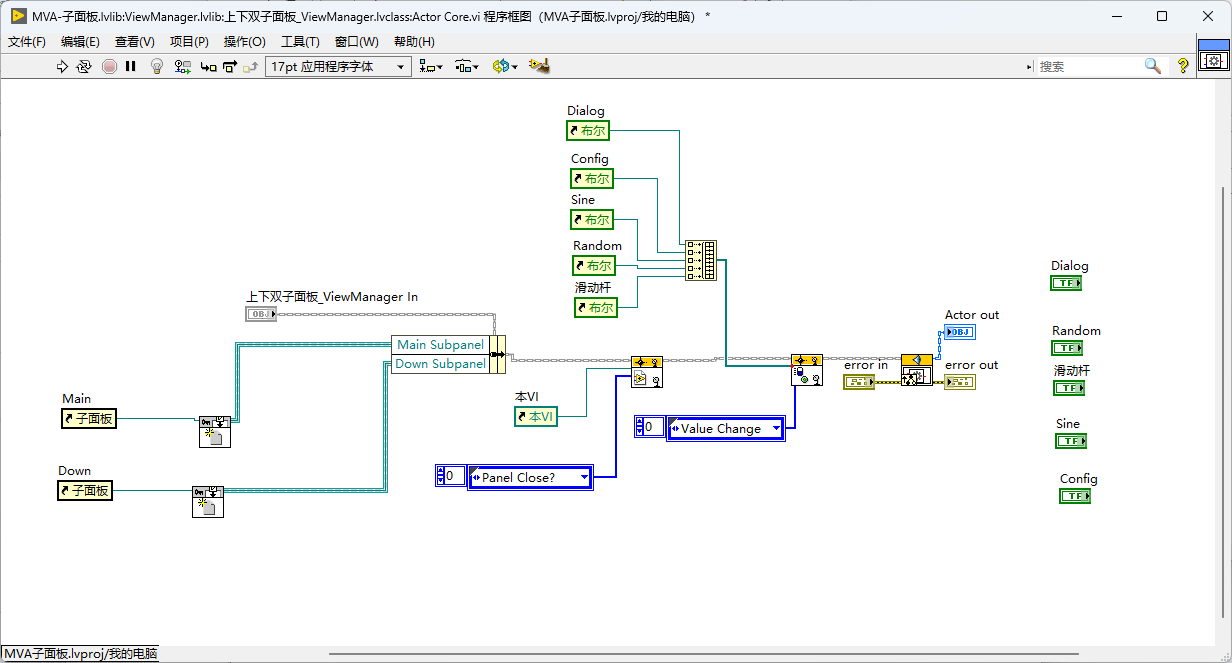
Task: Select the Call Parent Actor Core node
Action: 917,370
